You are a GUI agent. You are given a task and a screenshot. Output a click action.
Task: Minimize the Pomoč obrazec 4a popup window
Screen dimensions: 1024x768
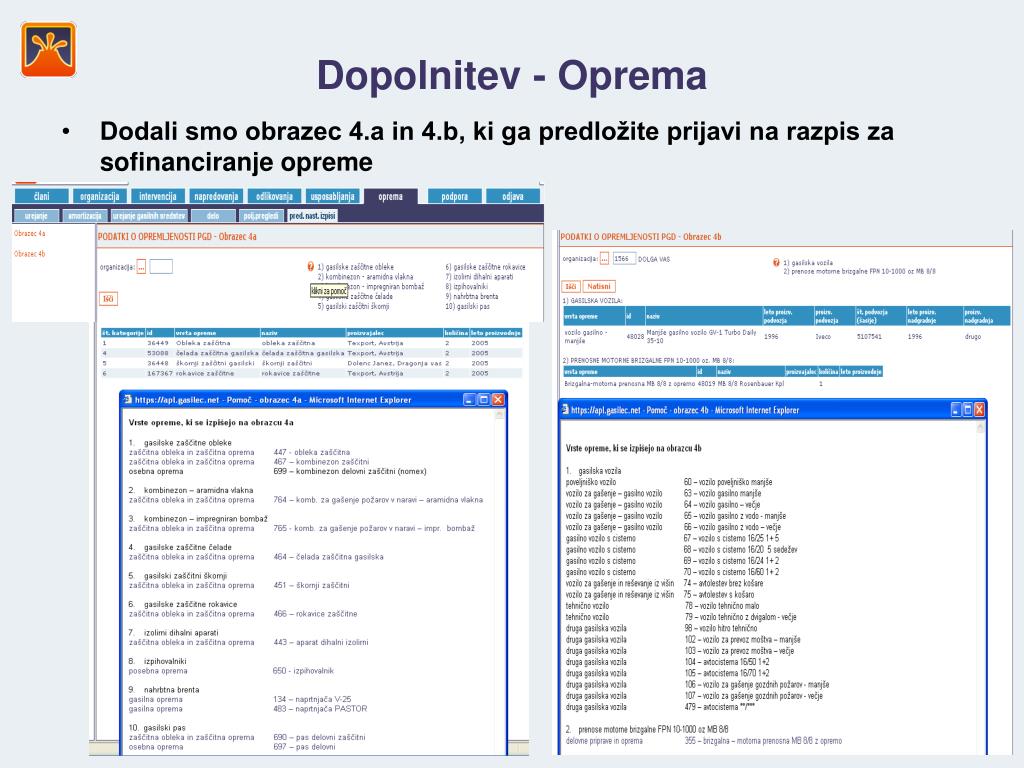[x=470, y=400]
